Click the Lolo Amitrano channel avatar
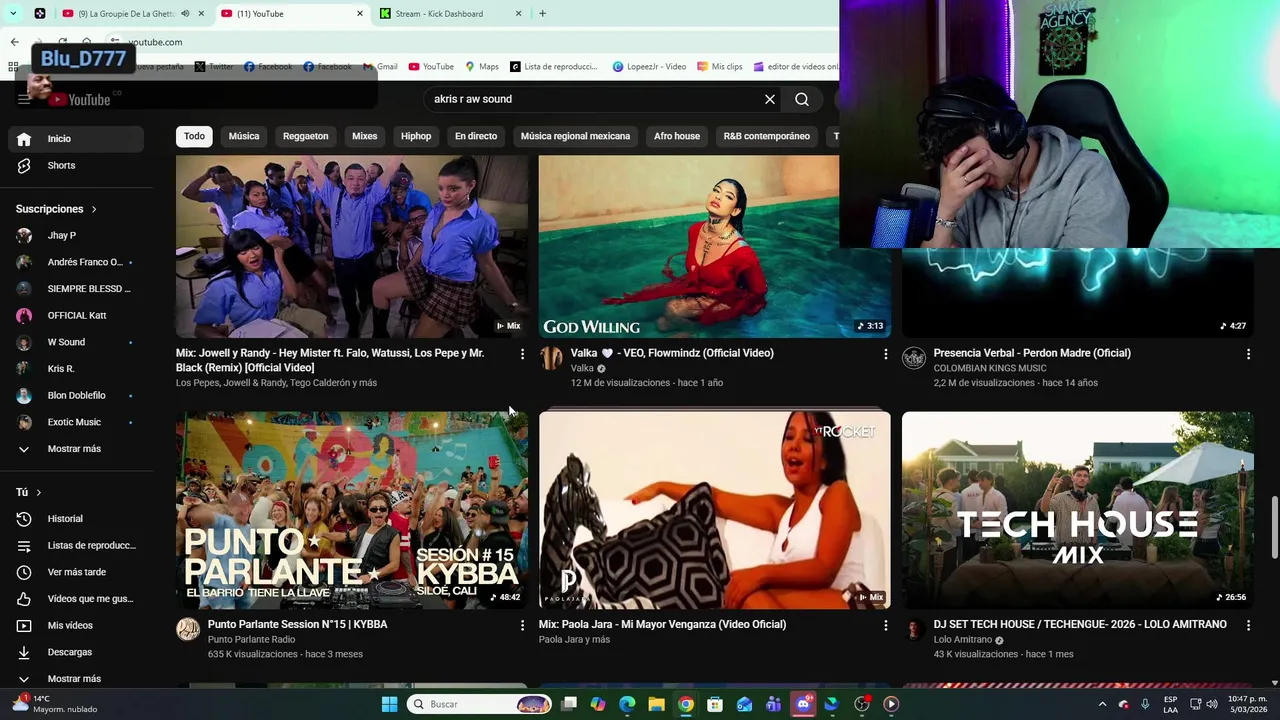This screenshot has height=720, width=1280. pyautogui.click(x=914, y=629)
